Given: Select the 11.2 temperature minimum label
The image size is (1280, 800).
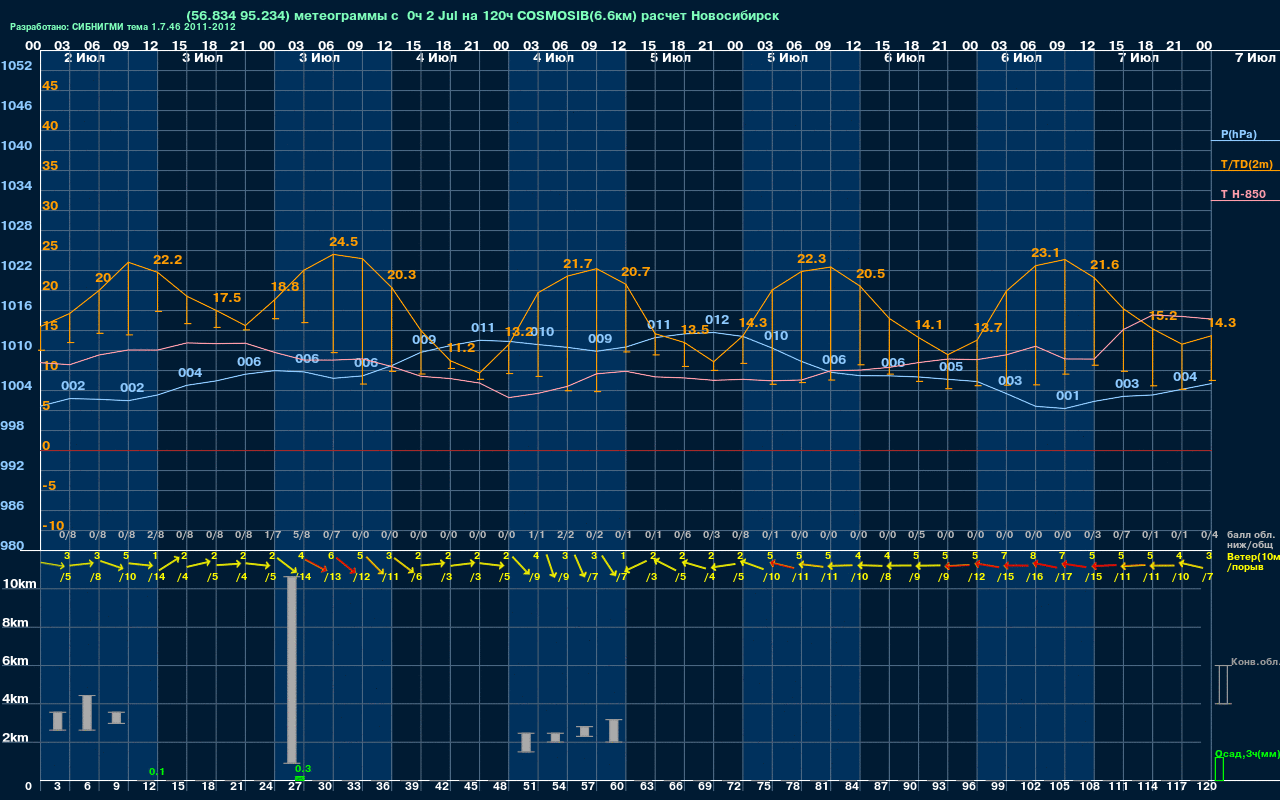Looking at the screenshot, I should point(461,348).
